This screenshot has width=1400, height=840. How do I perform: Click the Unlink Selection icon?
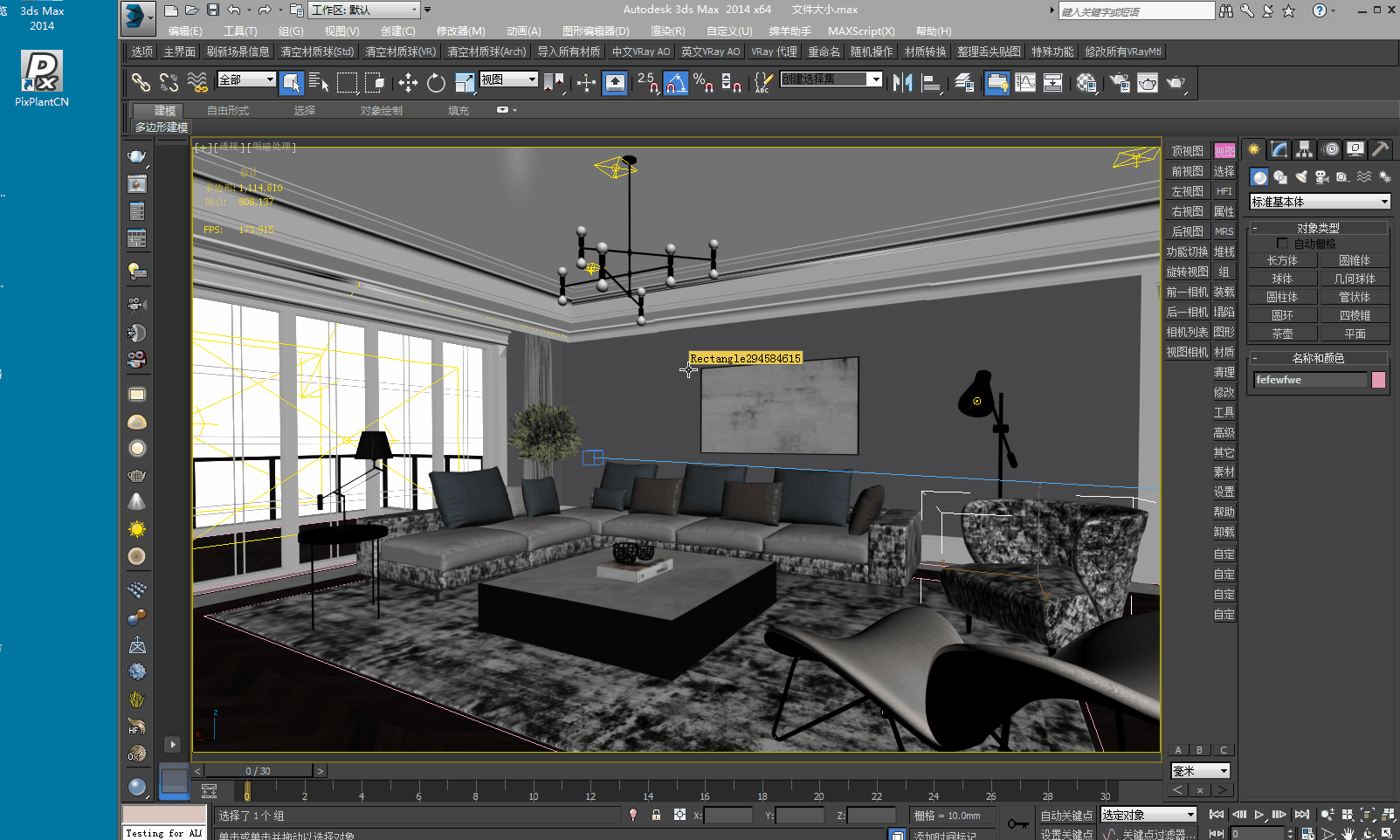click(x=169, y=82)
